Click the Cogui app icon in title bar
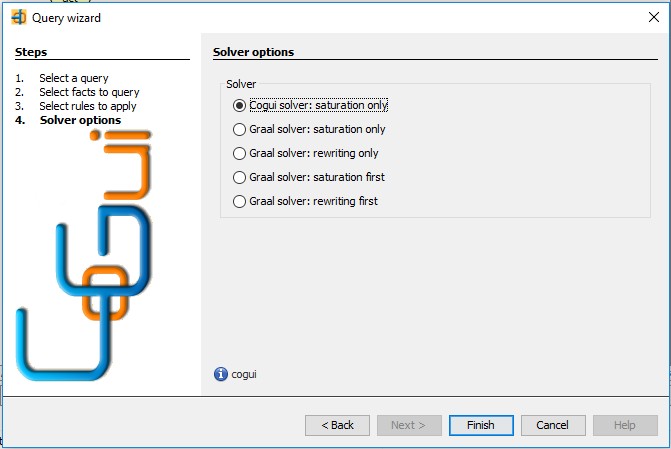 click(x=18, y=18)
